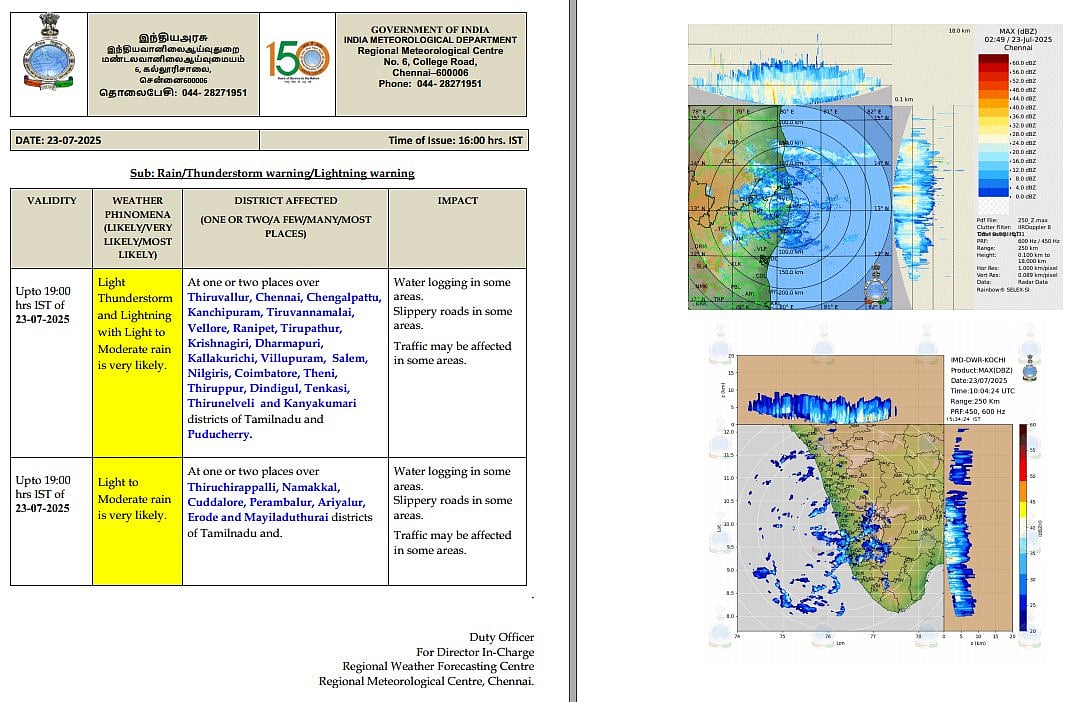Image resolution: width=1087 pixels, height=702 pixels.
Task: Click the IMPACT column header
Action: 457,200
